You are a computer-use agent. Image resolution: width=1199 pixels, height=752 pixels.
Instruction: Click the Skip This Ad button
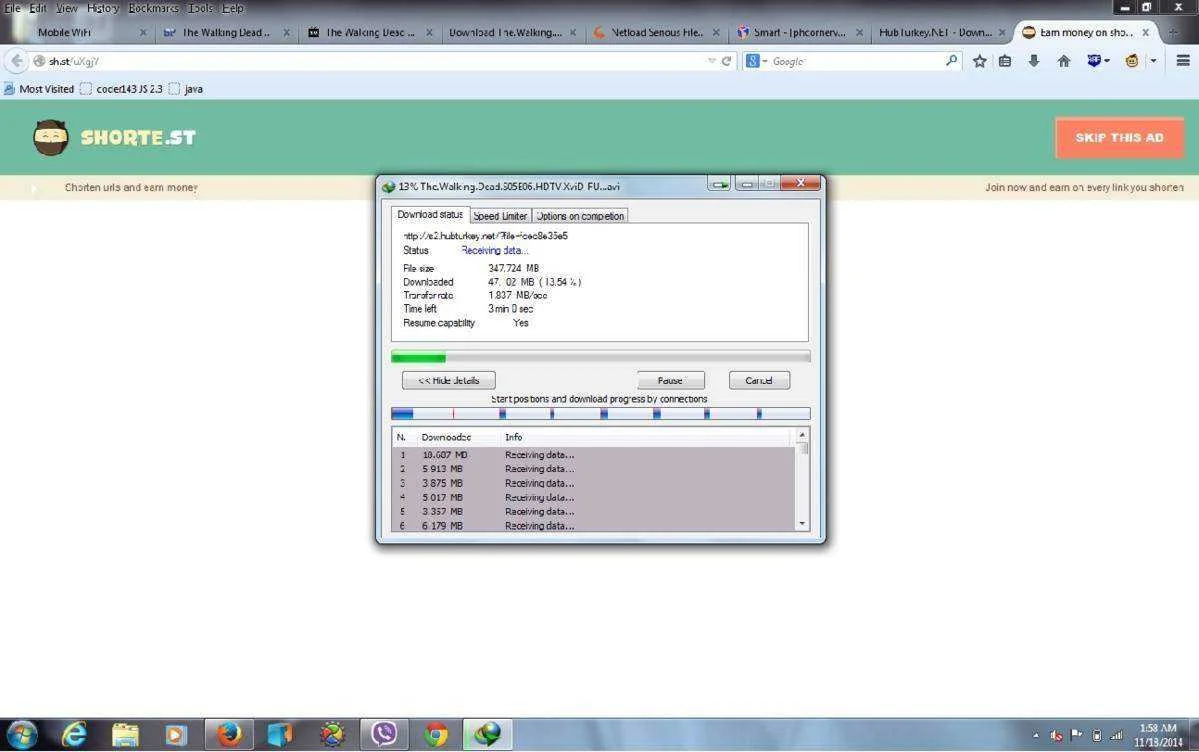(x=1119, y=138)
